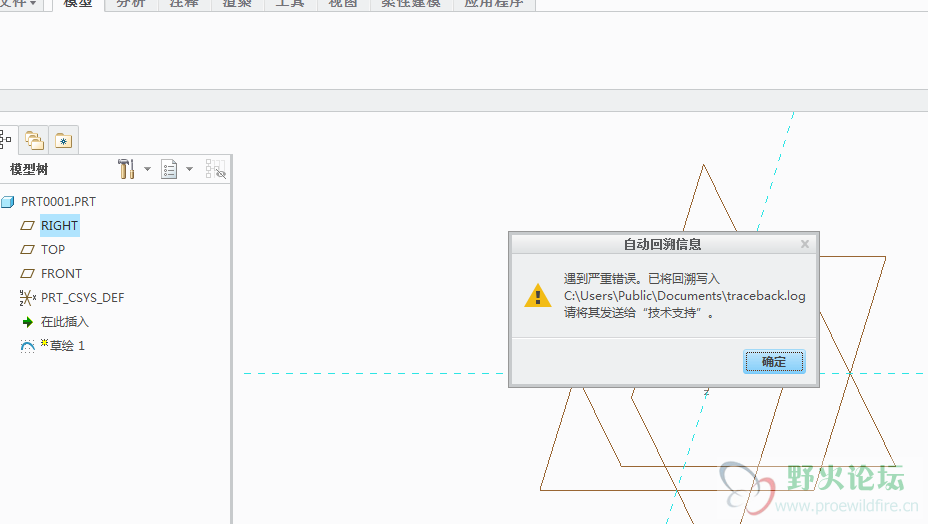Click the sketch icon beside 草绘 1
Screen dimensions: 928x524
click(x=27, y=346)
